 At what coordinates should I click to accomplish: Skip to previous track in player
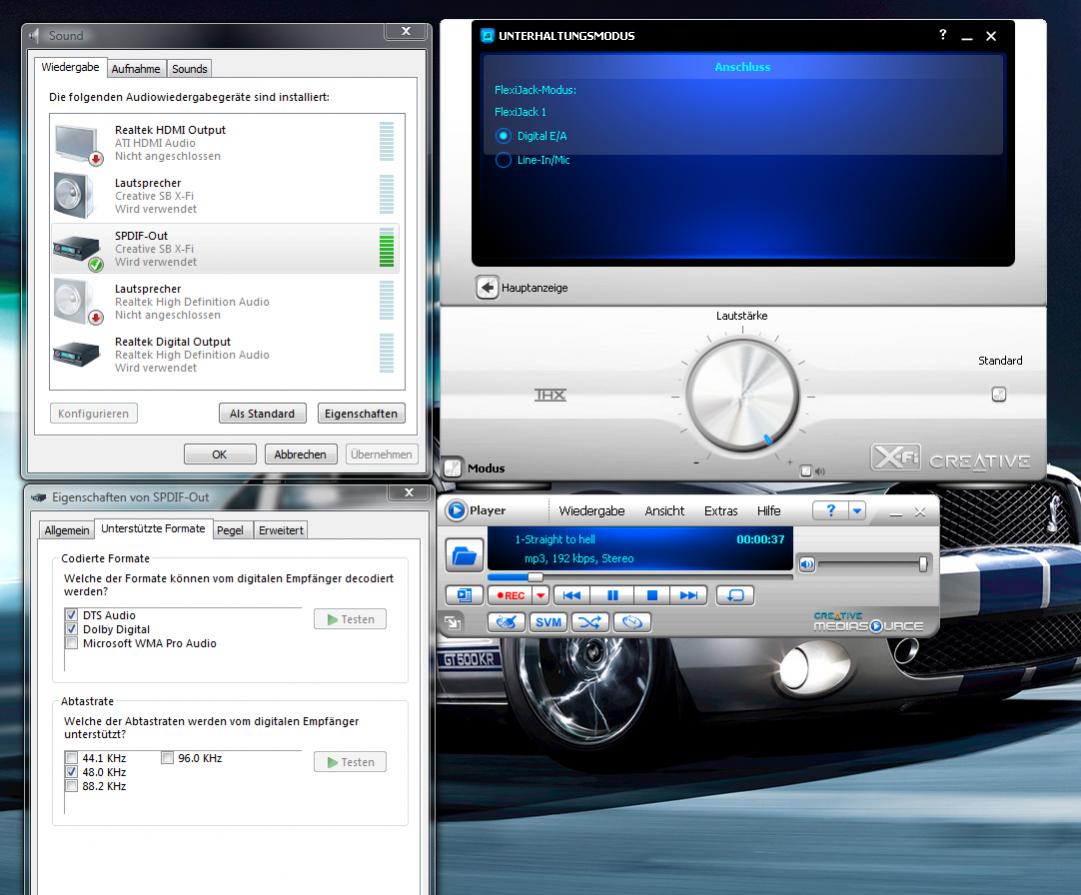coord(572,595)
